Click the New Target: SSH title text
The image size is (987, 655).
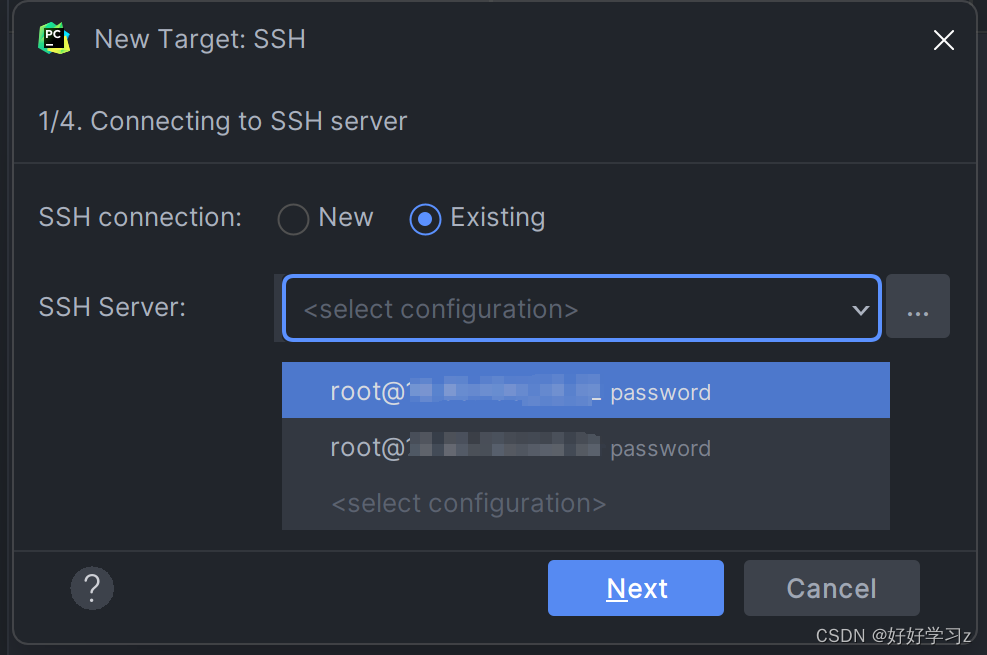click(x=200, y=40)
